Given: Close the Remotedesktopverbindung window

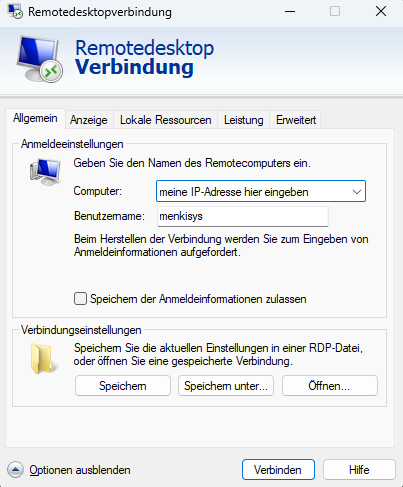Looking at the screenshot, I should pos(381,12).
